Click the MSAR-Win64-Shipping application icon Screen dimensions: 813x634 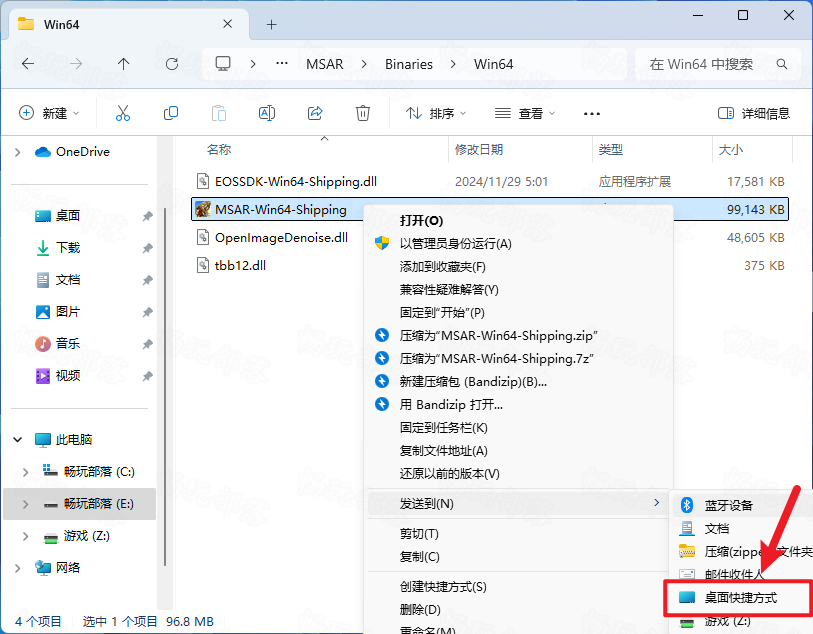pos(203,209)
